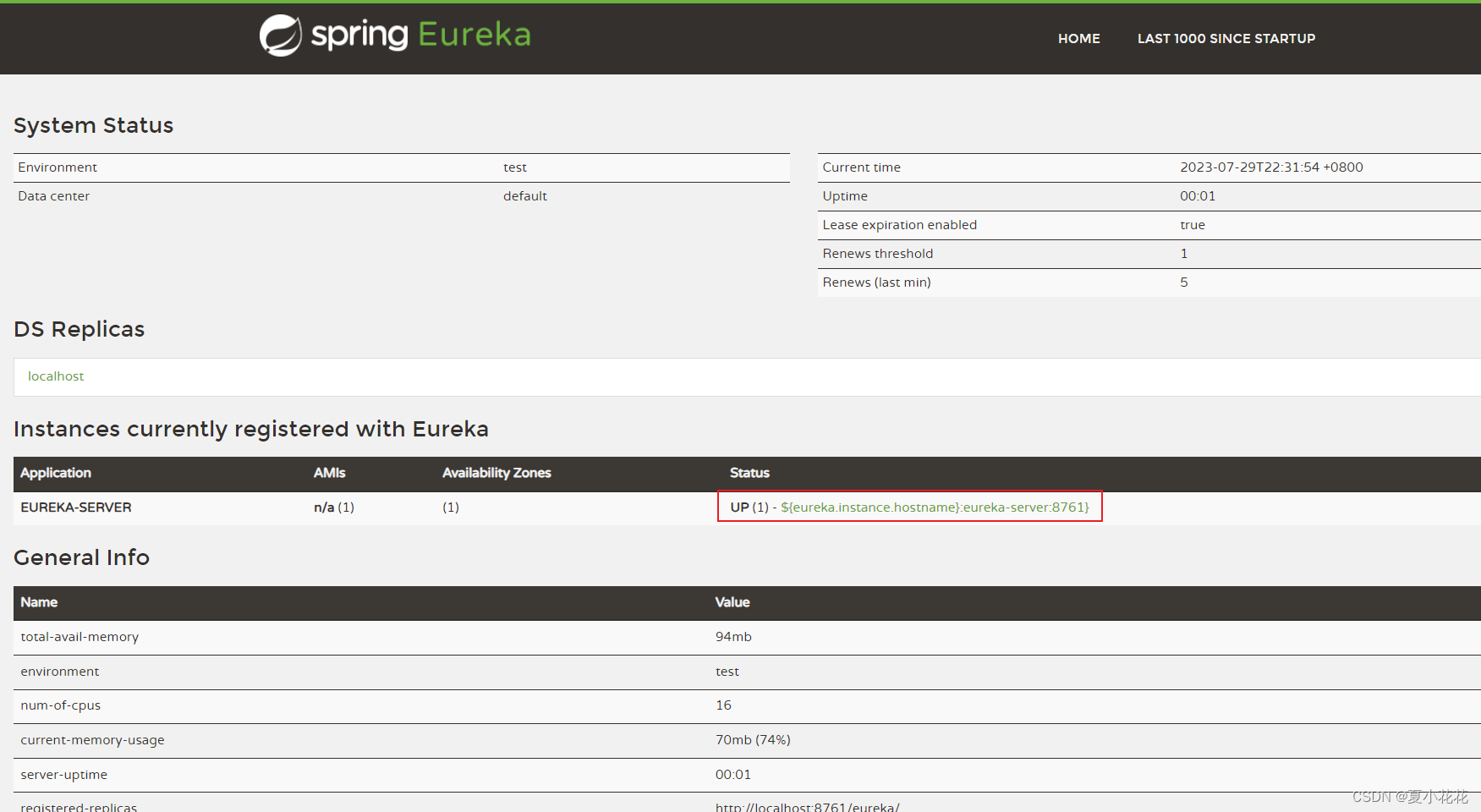This screenshot has height=812, width=1481.
Task: Select the Current time value 2023-07-29T22:31:54
Action: (1271, 167)
